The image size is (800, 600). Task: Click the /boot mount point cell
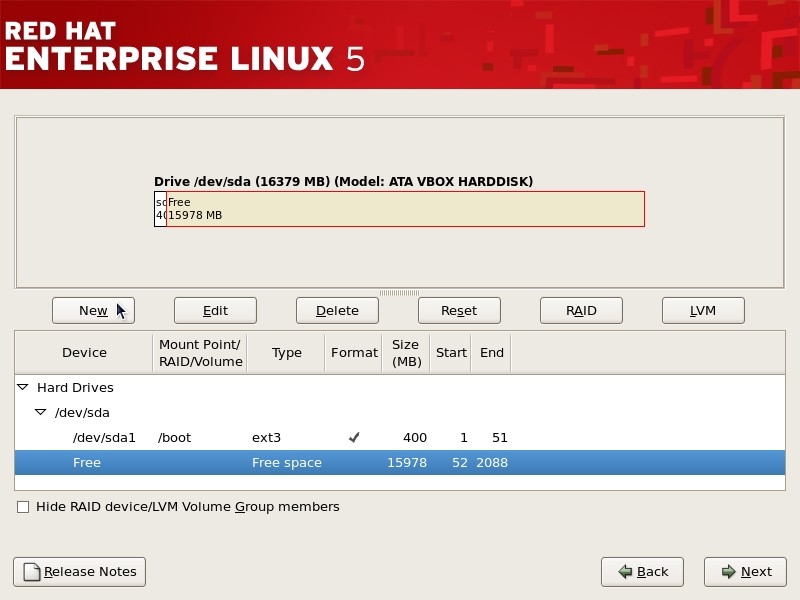174,437
